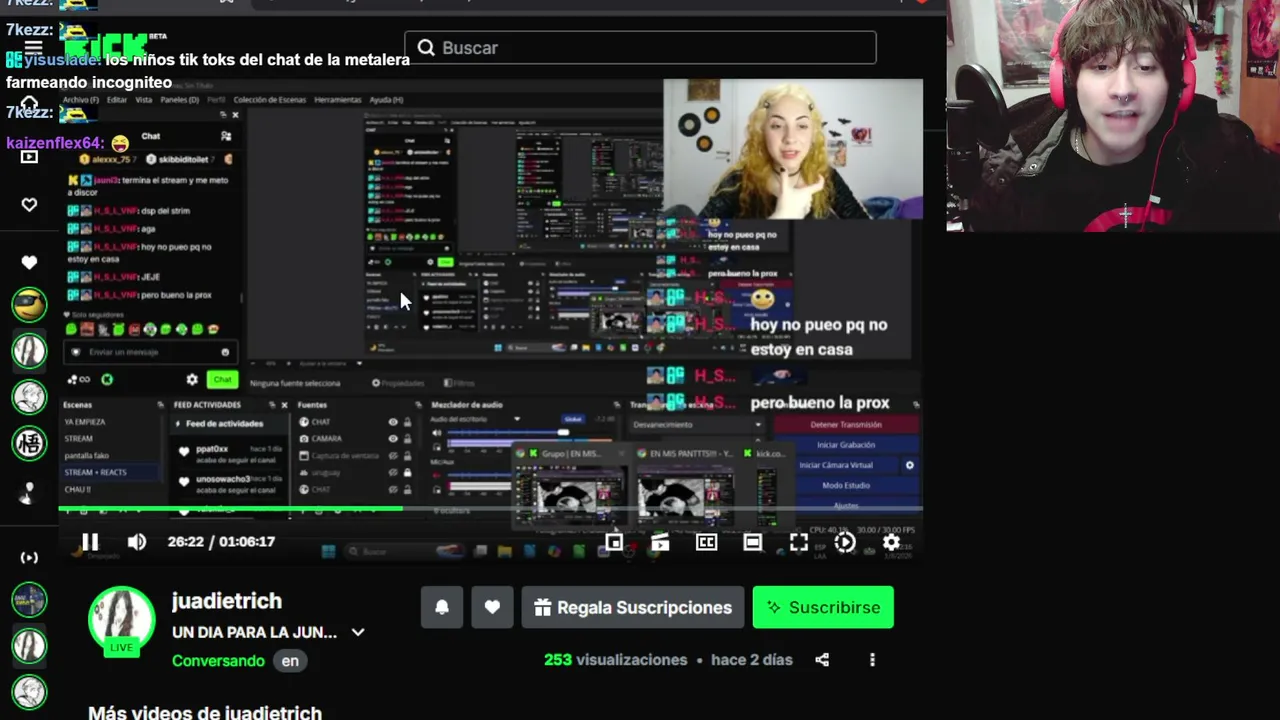The height and width of the screenshot is (720, 1280).
Task: Open the Audio del escritorio dropdown arrow
Action: 517,419
